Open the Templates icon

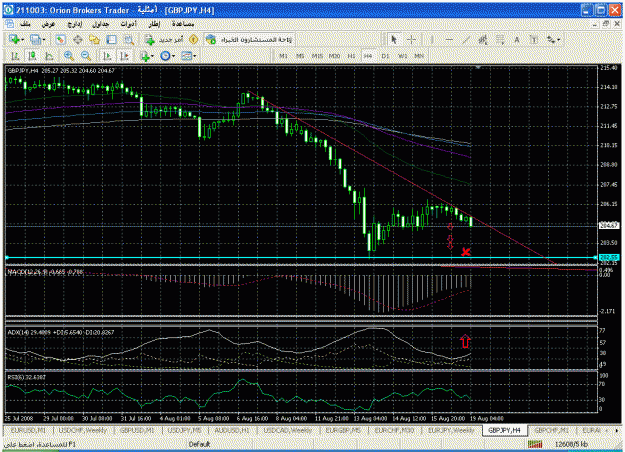click(x=186, y=56)
